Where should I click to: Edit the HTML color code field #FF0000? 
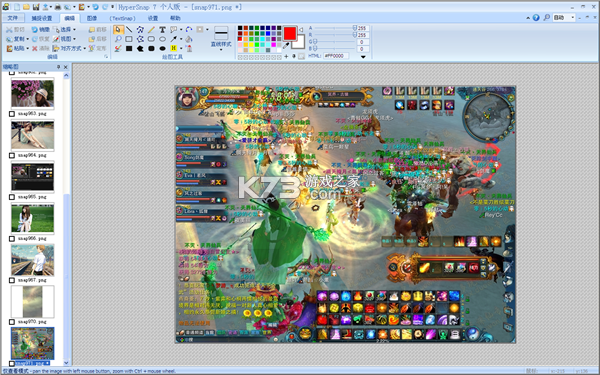336,56
